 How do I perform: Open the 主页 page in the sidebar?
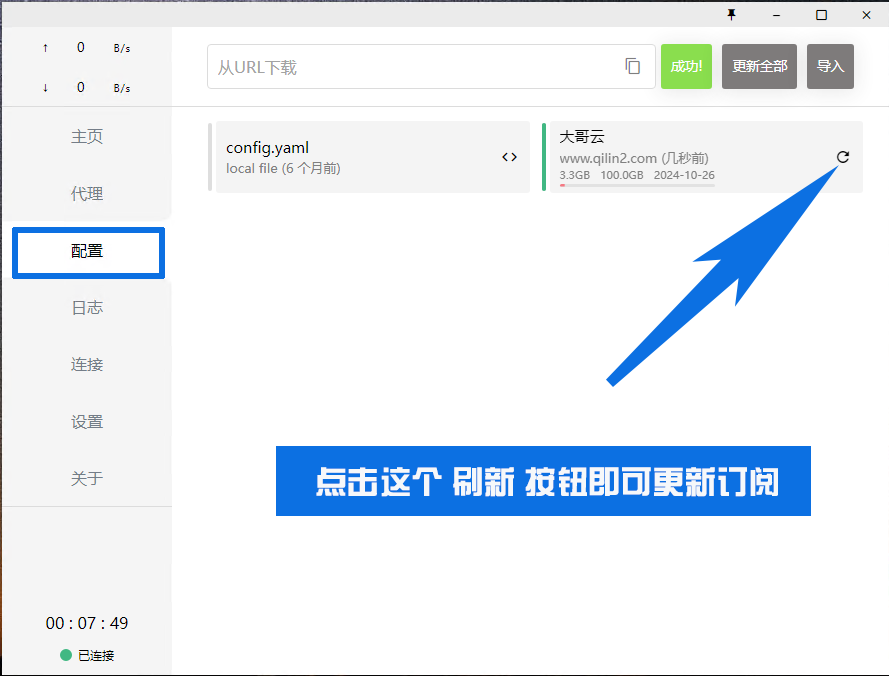point(87,137)
